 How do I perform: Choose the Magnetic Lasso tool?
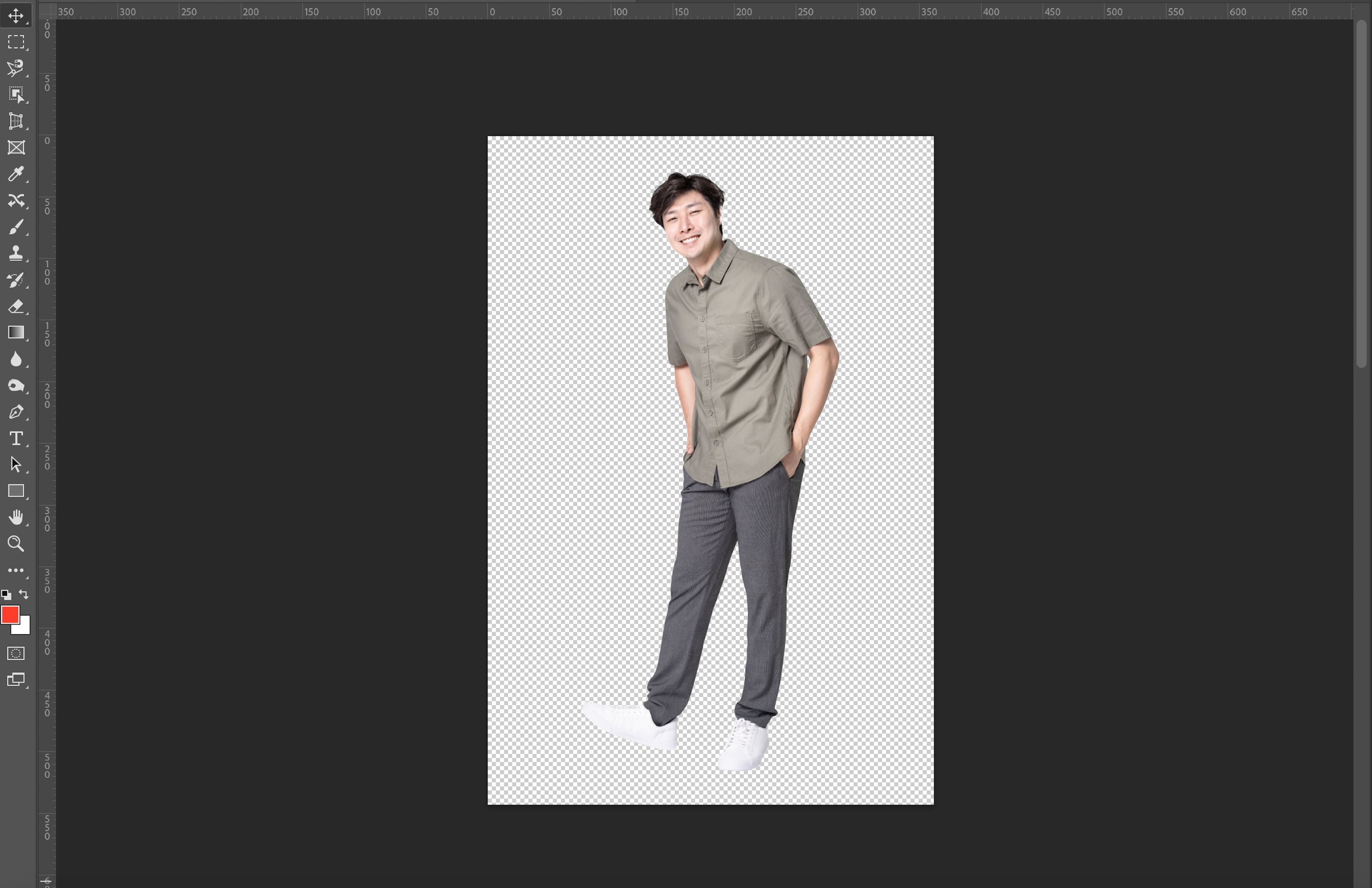pos(16,68)
